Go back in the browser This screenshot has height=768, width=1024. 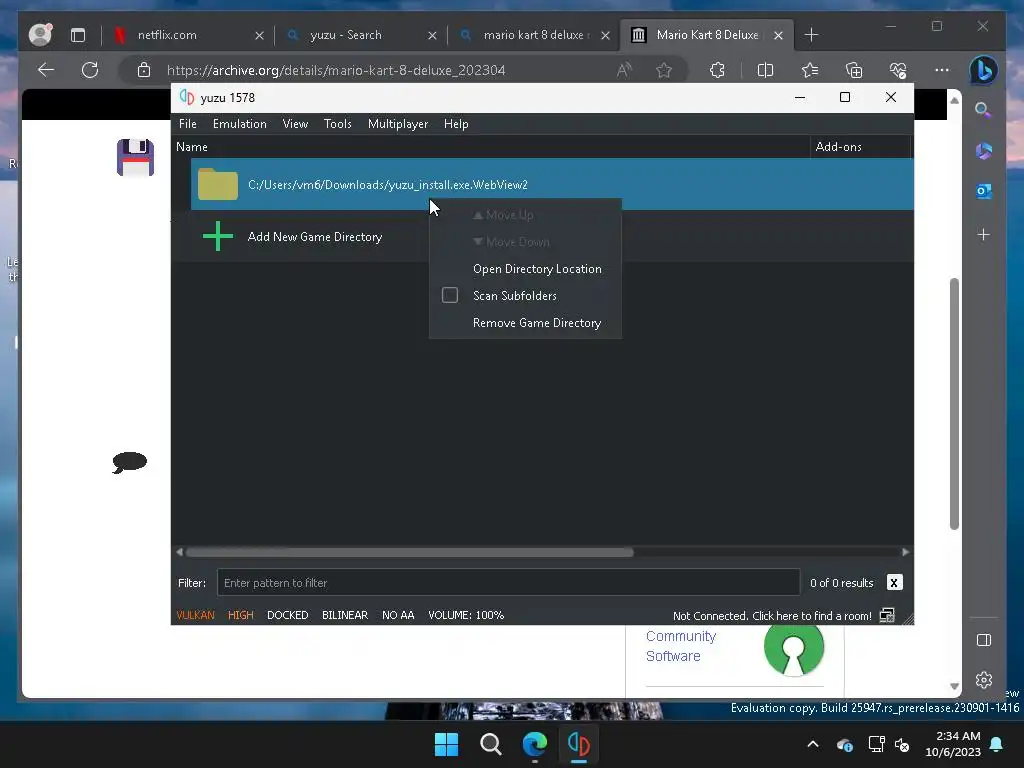coord(46,70)
